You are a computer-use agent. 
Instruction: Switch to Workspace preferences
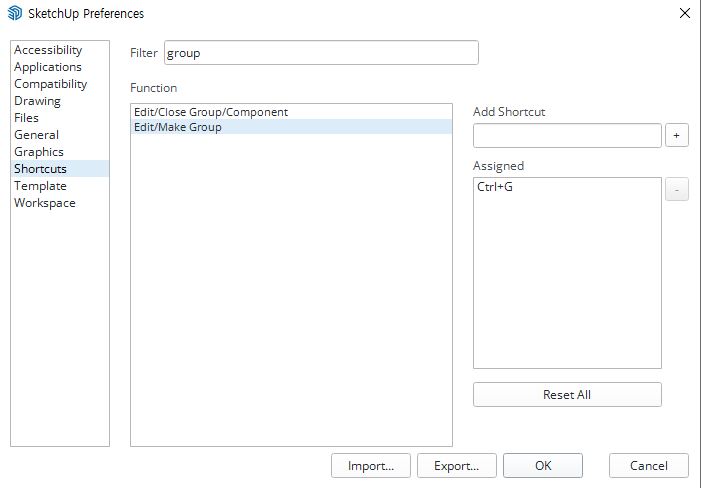pyautogui.click(x=59, y=202)
